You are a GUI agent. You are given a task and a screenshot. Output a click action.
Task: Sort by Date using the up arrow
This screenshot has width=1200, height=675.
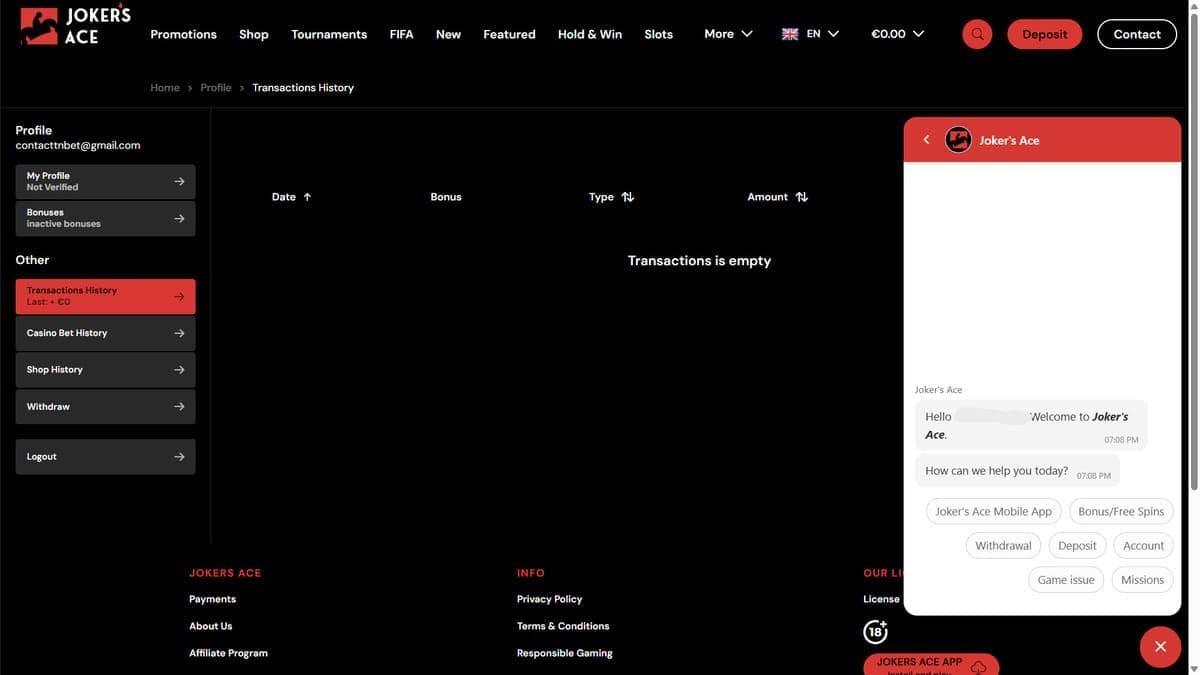[x=307, y=197]
